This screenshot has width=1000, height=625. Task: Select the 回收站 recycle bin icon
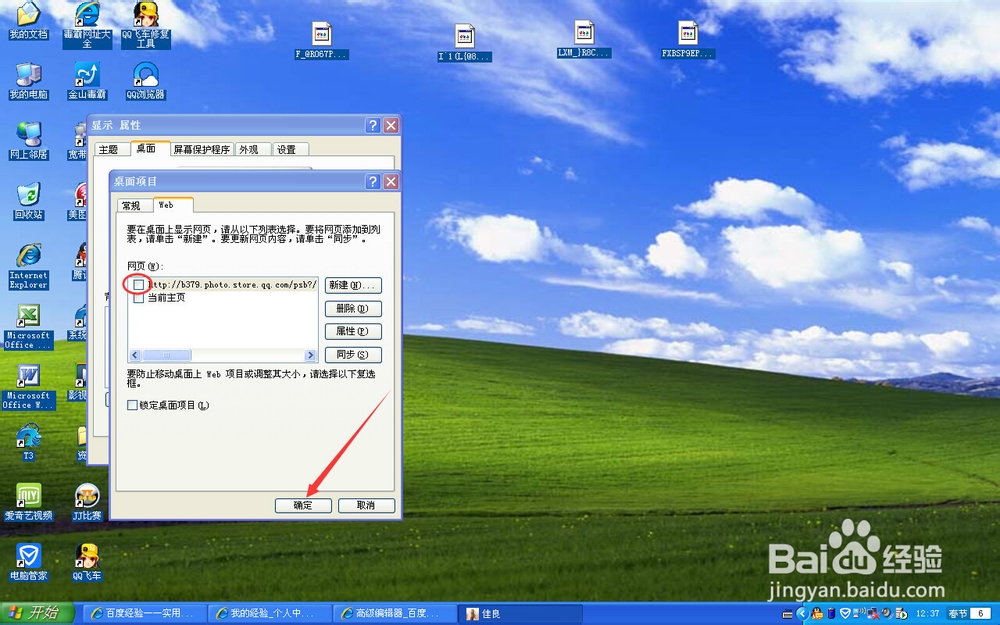[28, 201]
